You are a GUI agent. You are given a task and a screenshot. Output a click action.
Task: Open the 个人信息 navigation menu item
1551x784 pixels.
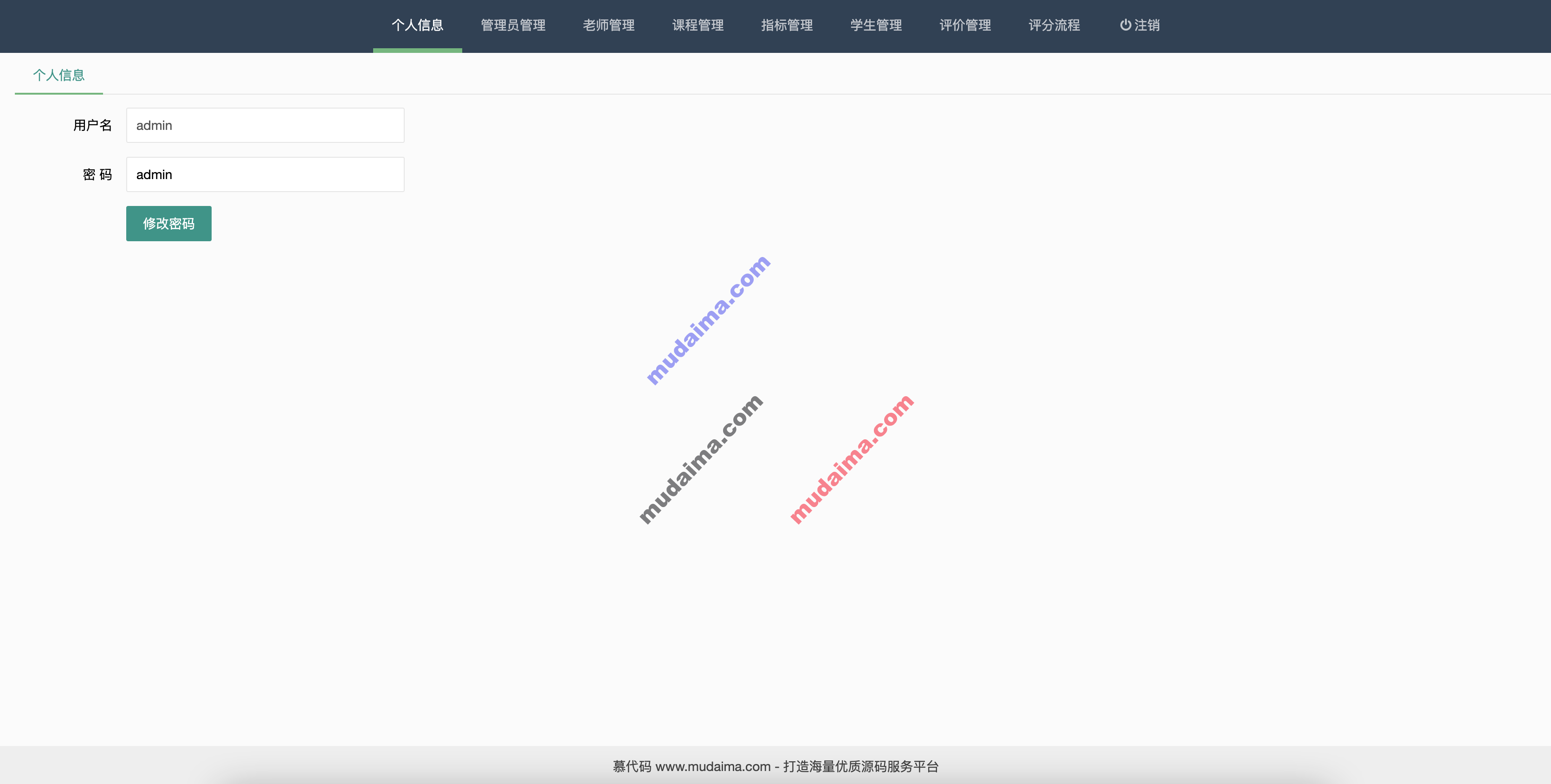click(417, 25)
